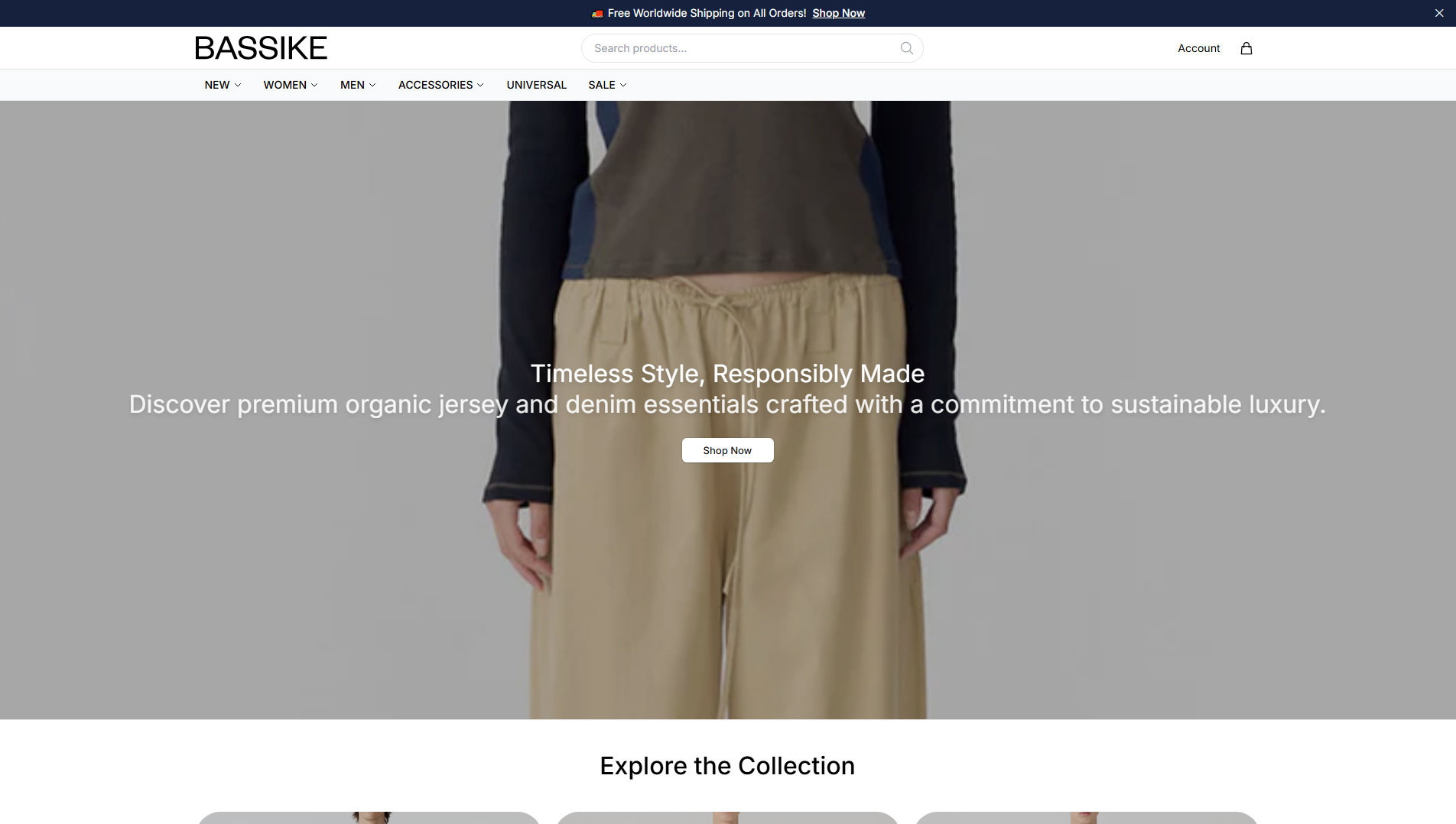
Task: Expand the WOMEN dropdown
Action: 291,85
